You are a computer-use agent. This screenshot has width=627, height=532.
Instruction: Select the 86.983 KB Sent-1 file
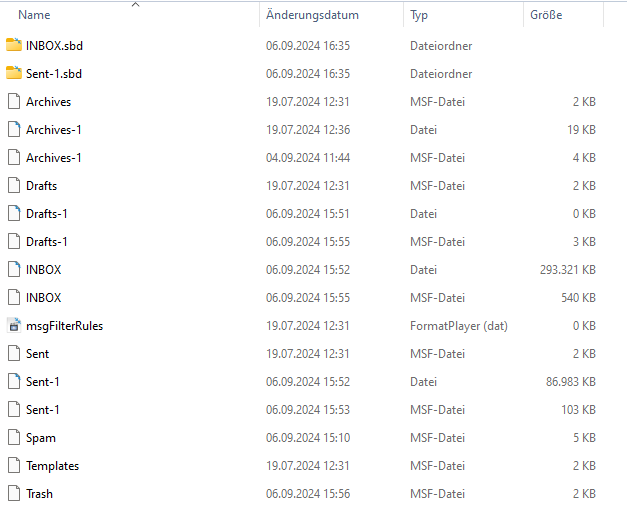[43, 381]
